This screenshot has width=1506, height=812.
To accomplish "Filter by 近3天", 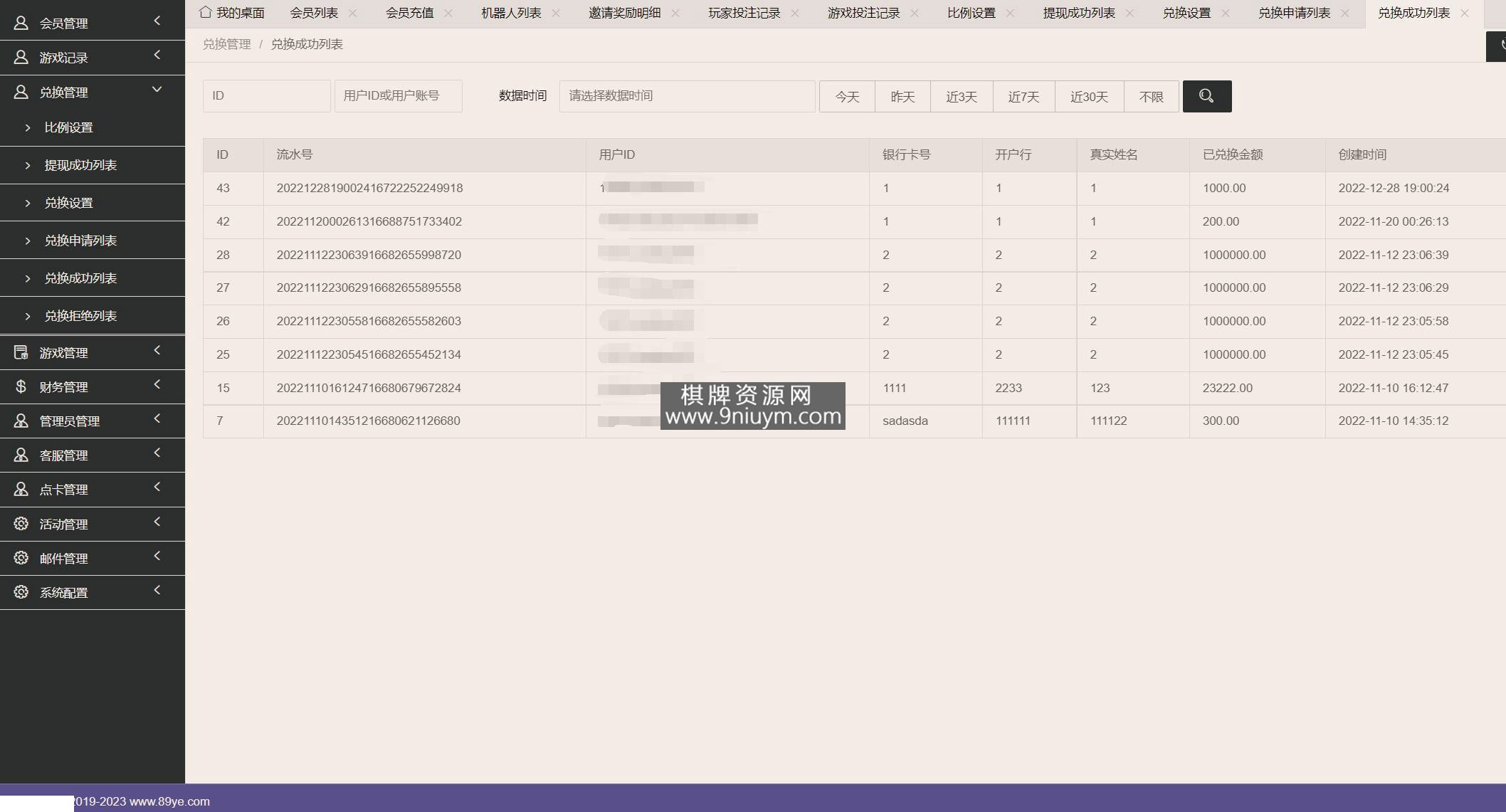I will pyautogui.click(x=962, y=97).
